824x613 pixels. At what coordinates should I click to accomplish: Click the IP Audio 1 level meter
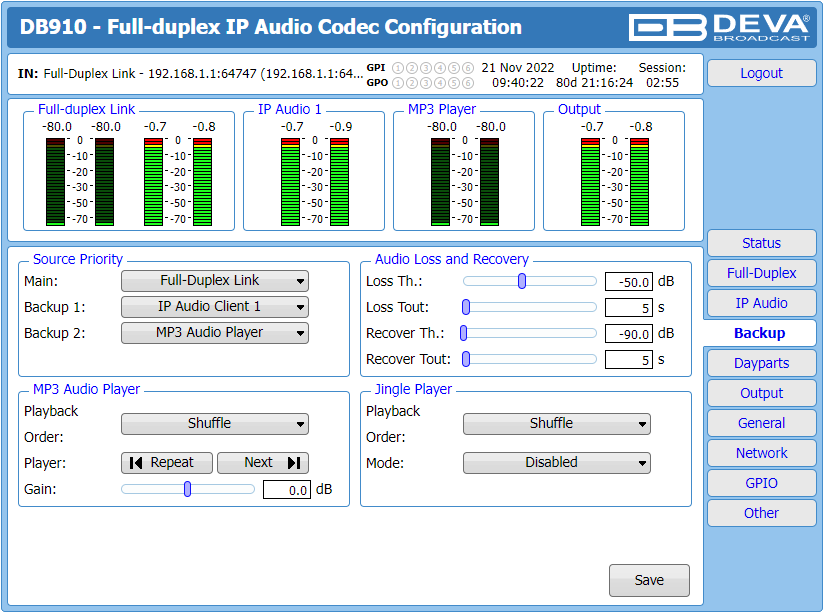click(x=314, y=182)
